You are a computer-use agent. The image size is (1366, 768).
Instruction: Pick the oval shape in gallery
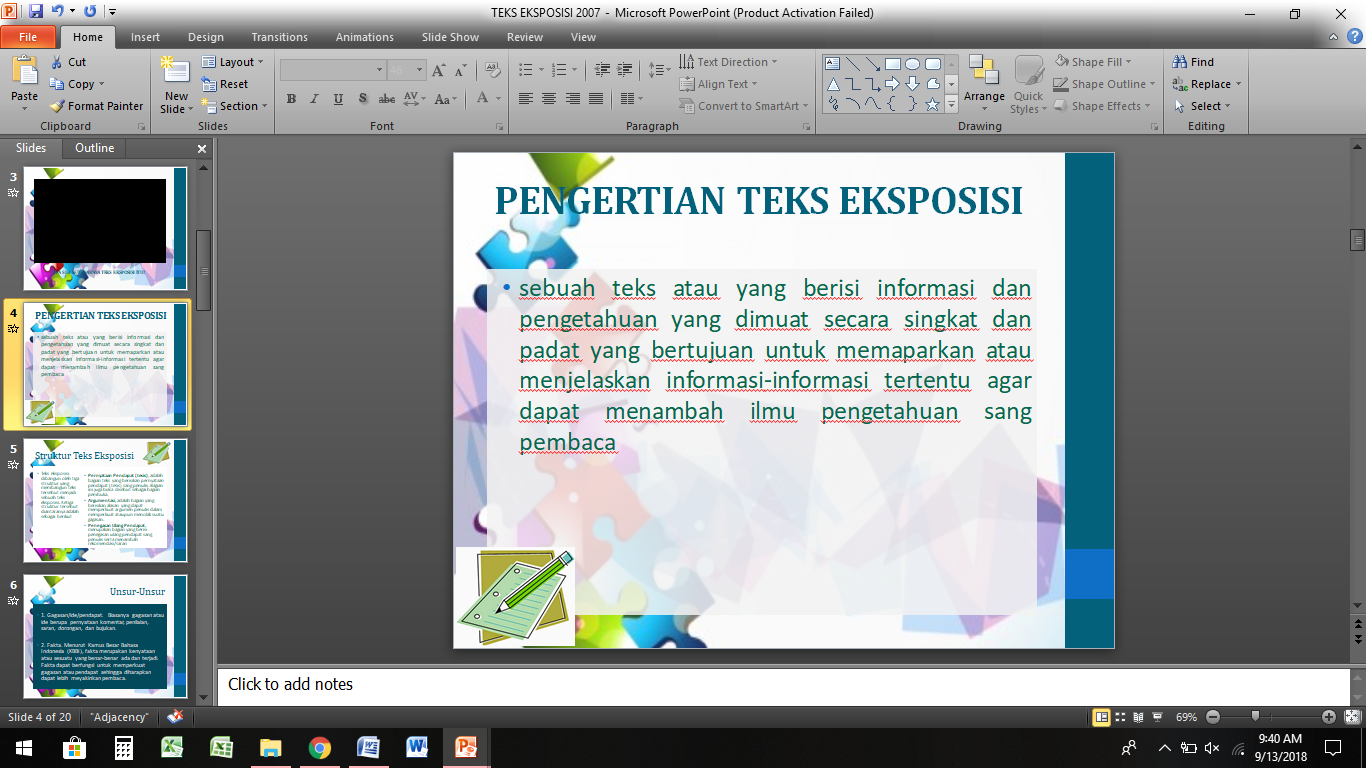pos(913,63)
